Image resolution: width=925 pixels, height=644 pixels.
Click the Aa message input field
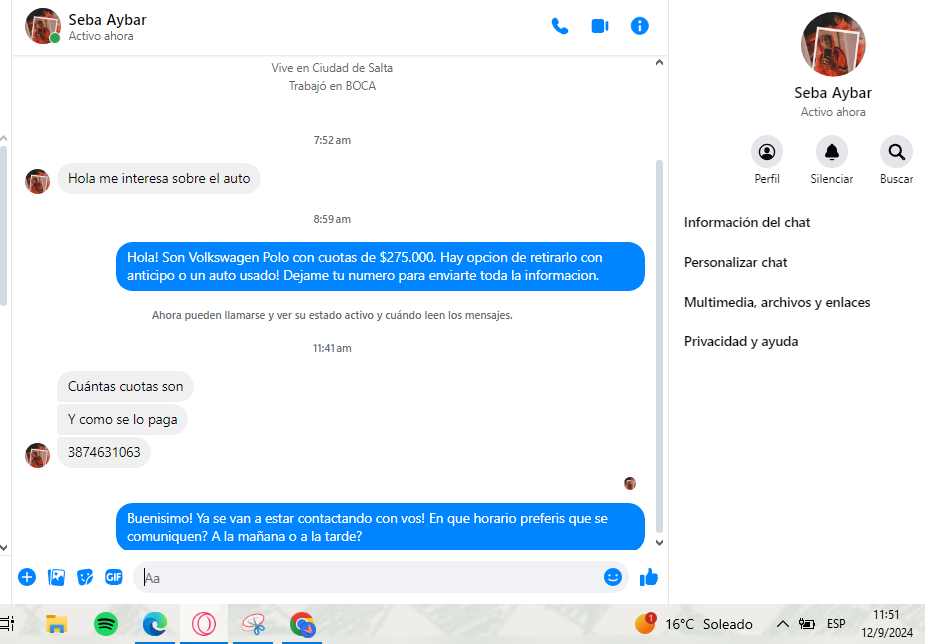[x=372, y=577]
